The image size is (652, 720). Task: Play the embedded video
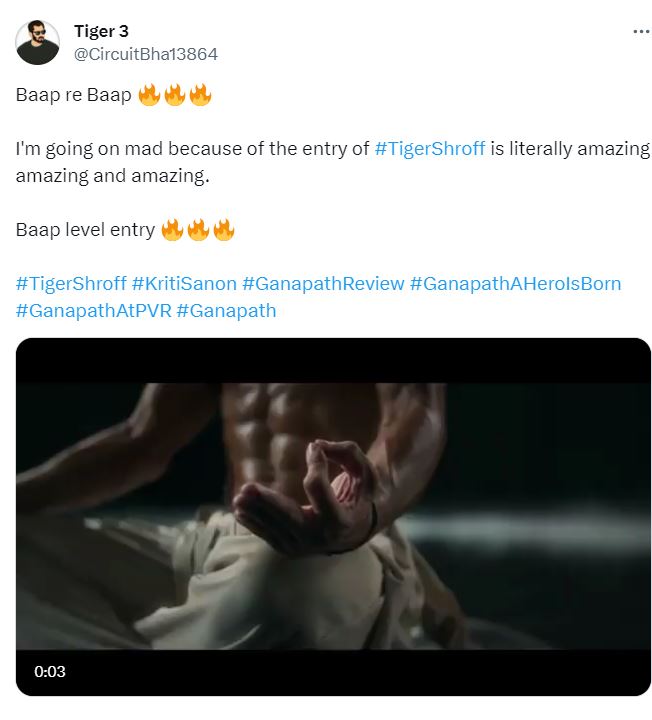point(333,516)
